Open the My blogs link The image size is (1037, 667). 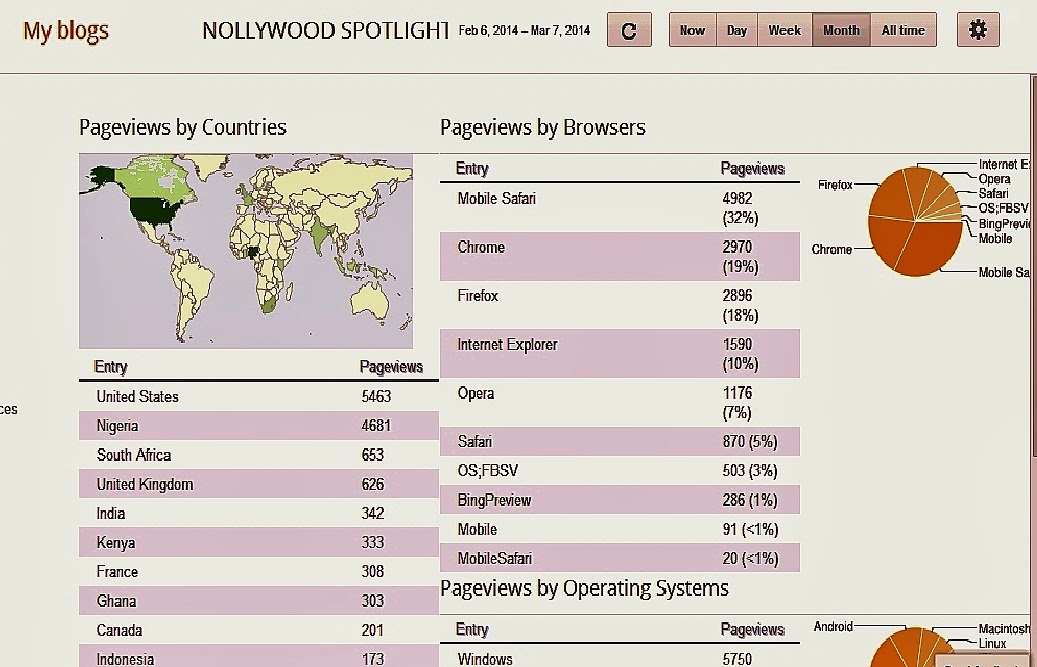click(x=66, y=30)
